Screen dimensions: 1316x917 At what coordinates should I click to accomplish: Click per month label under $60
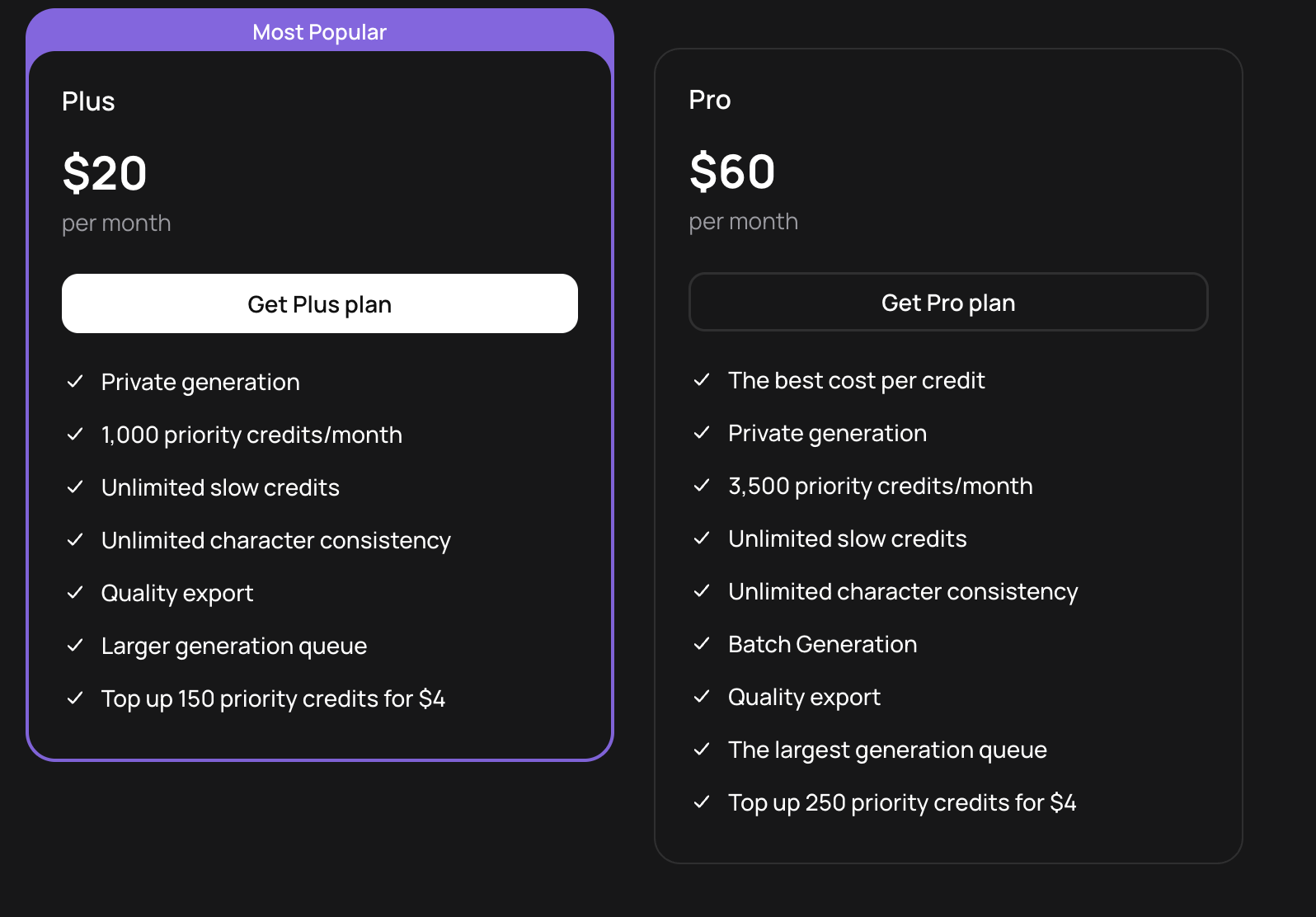743,221
